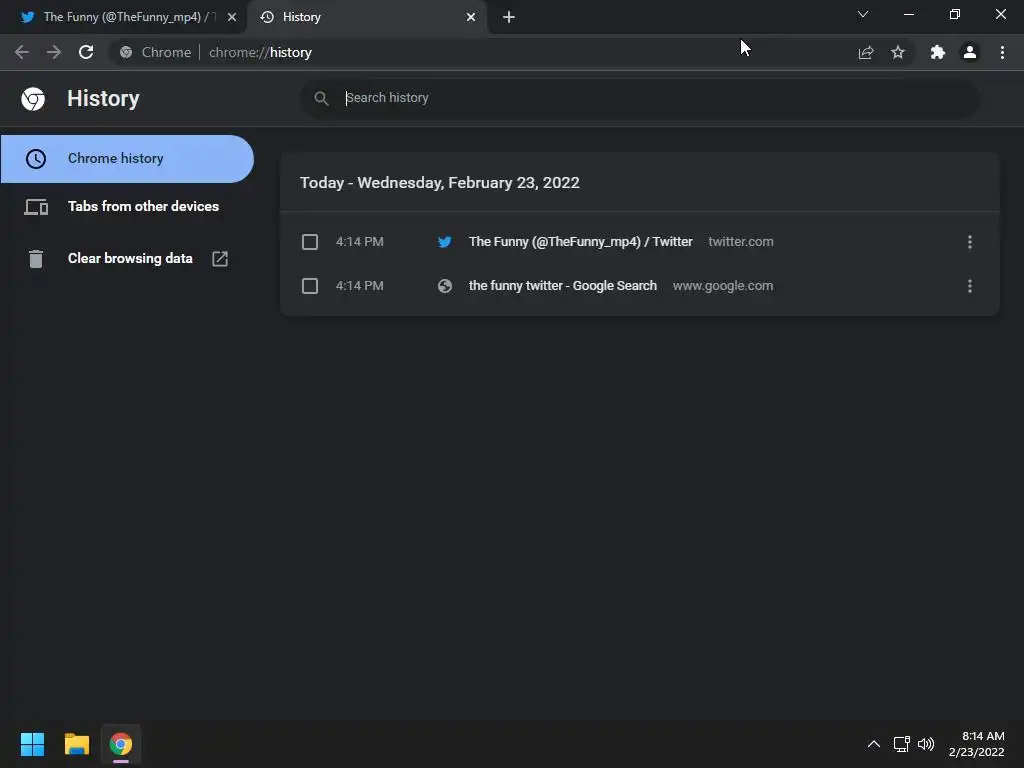
Task: Click the Chrome taskbar icon
Action: [121, 744]
